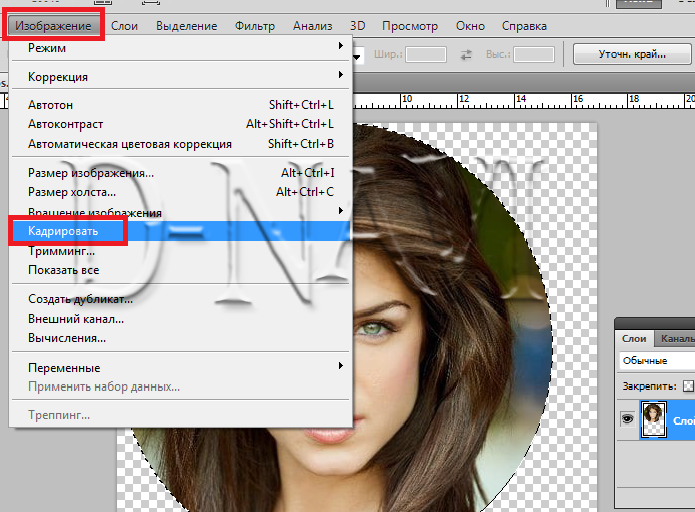This screenshot has height=512, width=695.
Task: Choose Тримминг menu item
Action: tap(181, 251)
